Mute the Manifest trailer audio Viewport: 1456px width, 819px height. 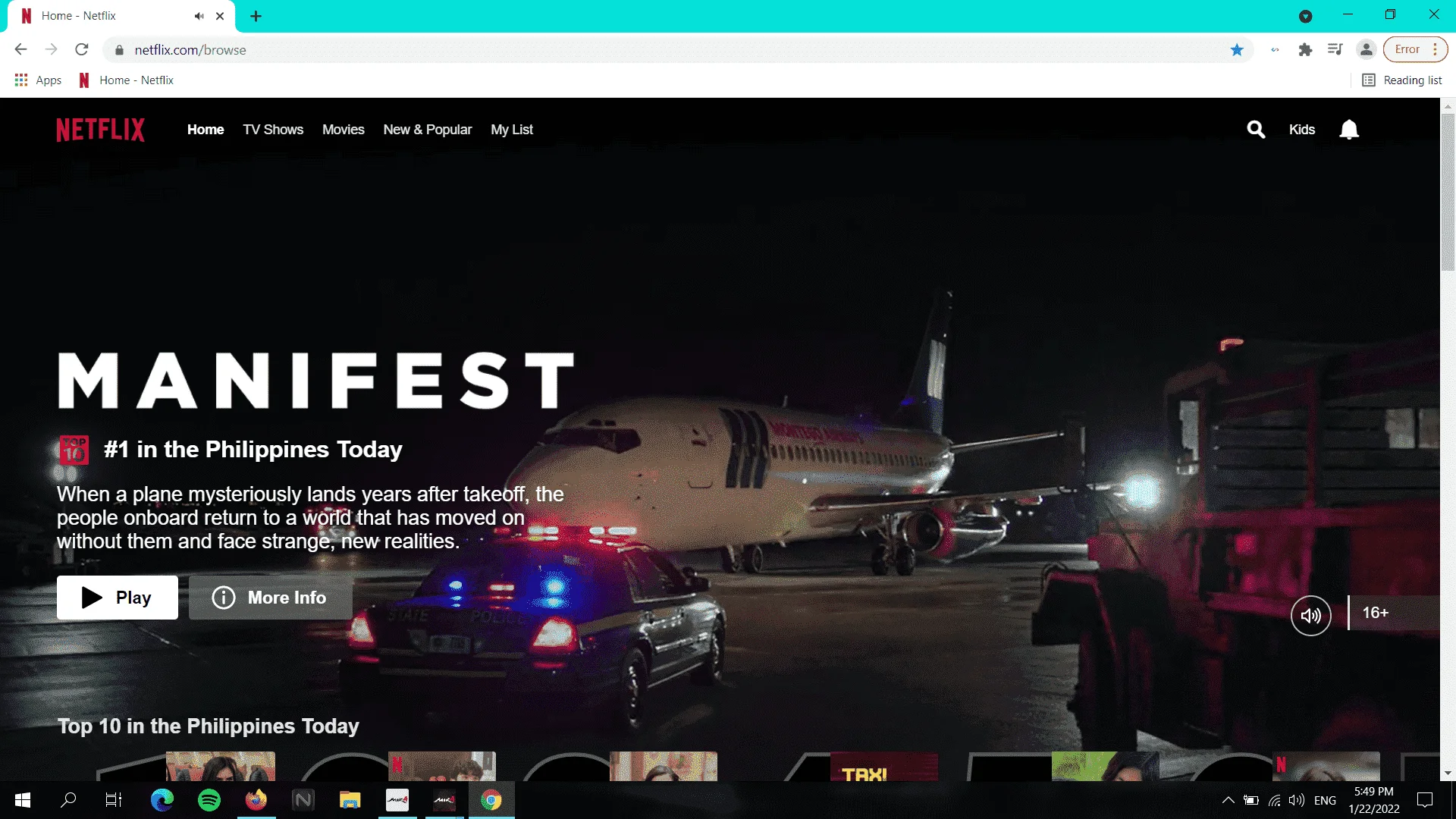click(x=1310, y=616)
